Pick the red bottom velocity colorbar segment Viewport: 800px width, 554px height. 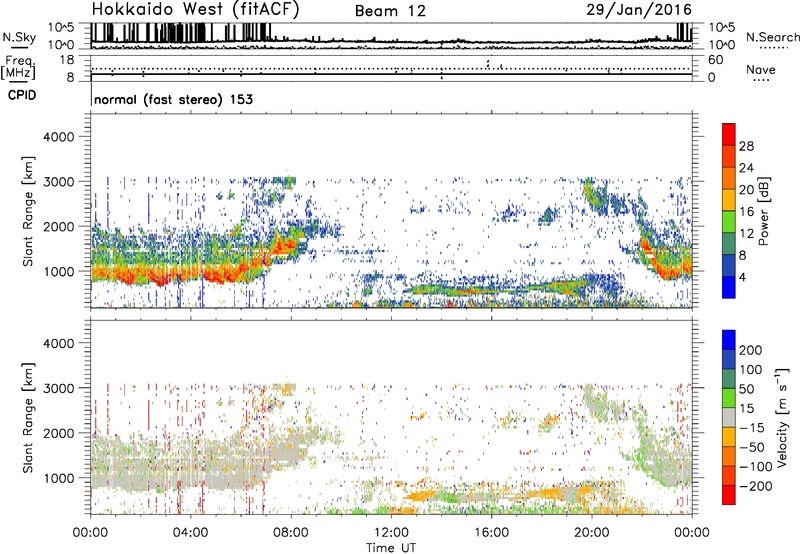(729, 495)
